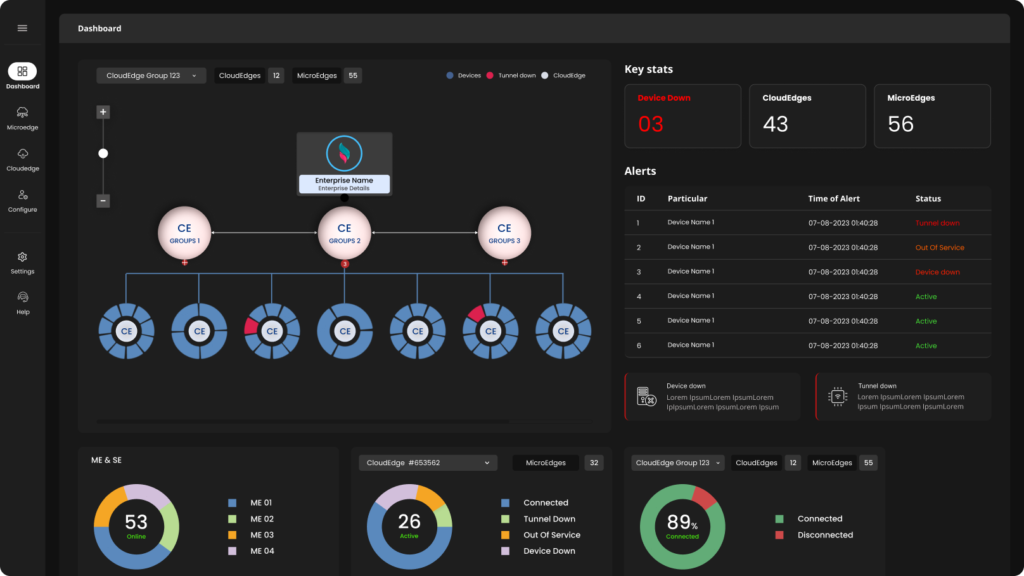The image size is (1024, 576).
Task: Expand the CE Groups 3 red plus
Action: [504, 263]
